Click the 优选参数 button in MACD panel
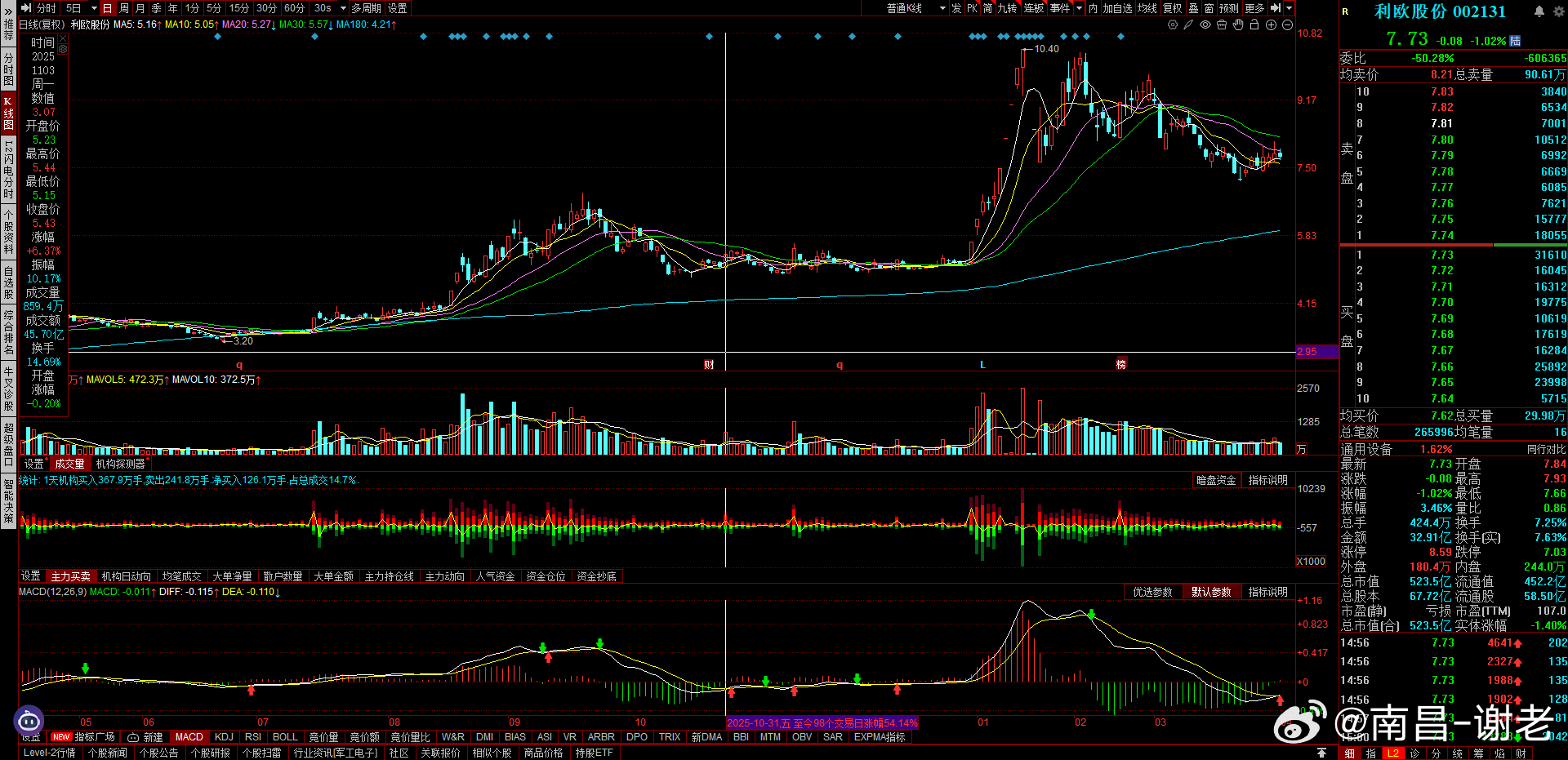 (1152, 592)
